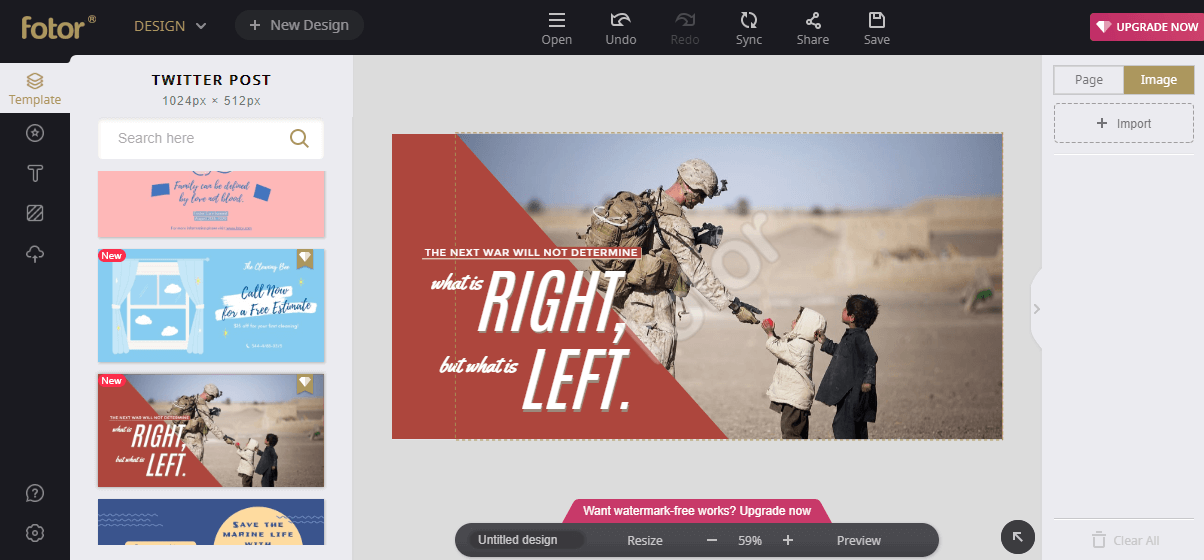Share the current design

point(813,29)
